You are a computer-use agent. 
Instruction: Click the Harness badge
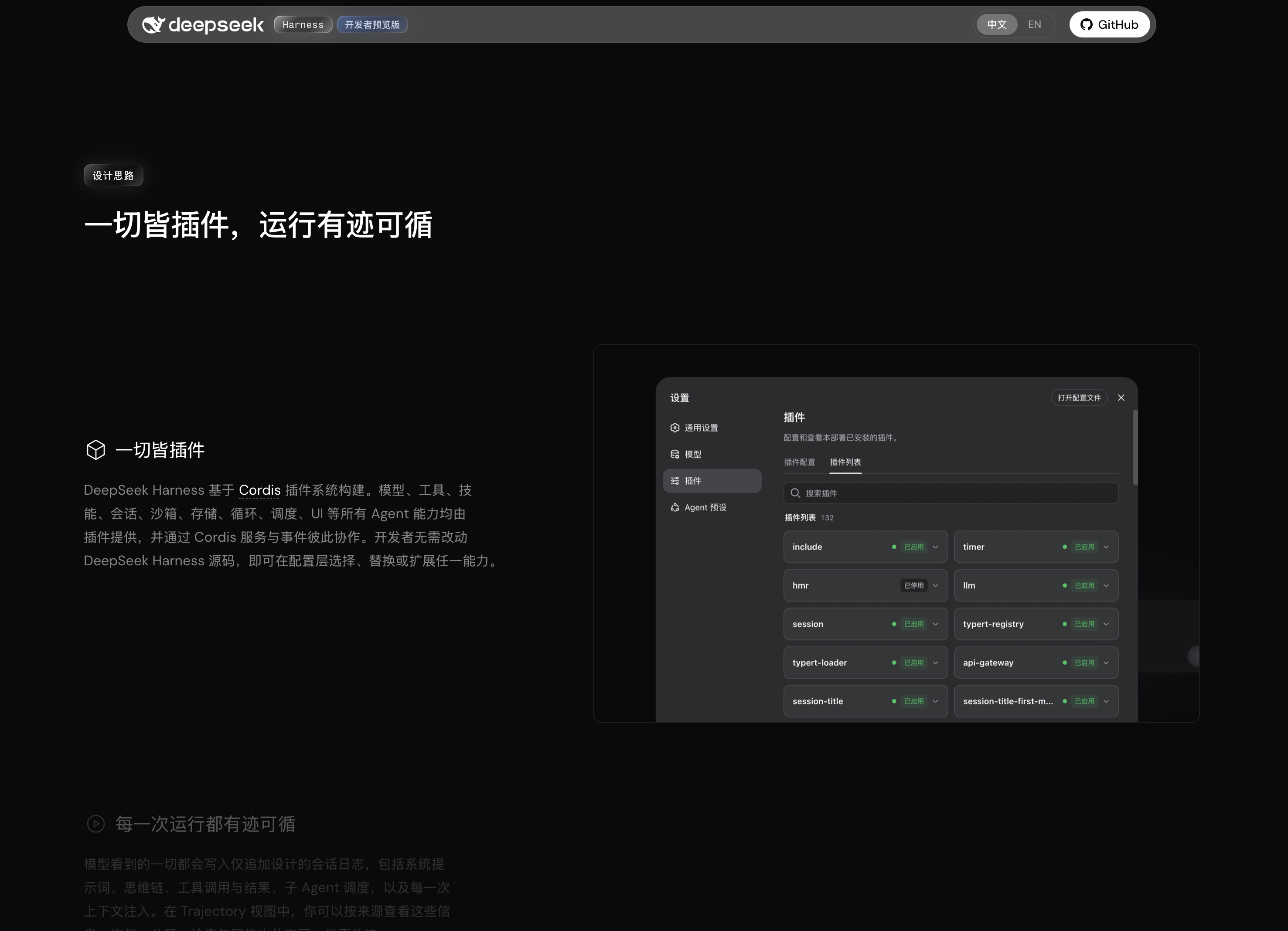(x=303, y=24)
